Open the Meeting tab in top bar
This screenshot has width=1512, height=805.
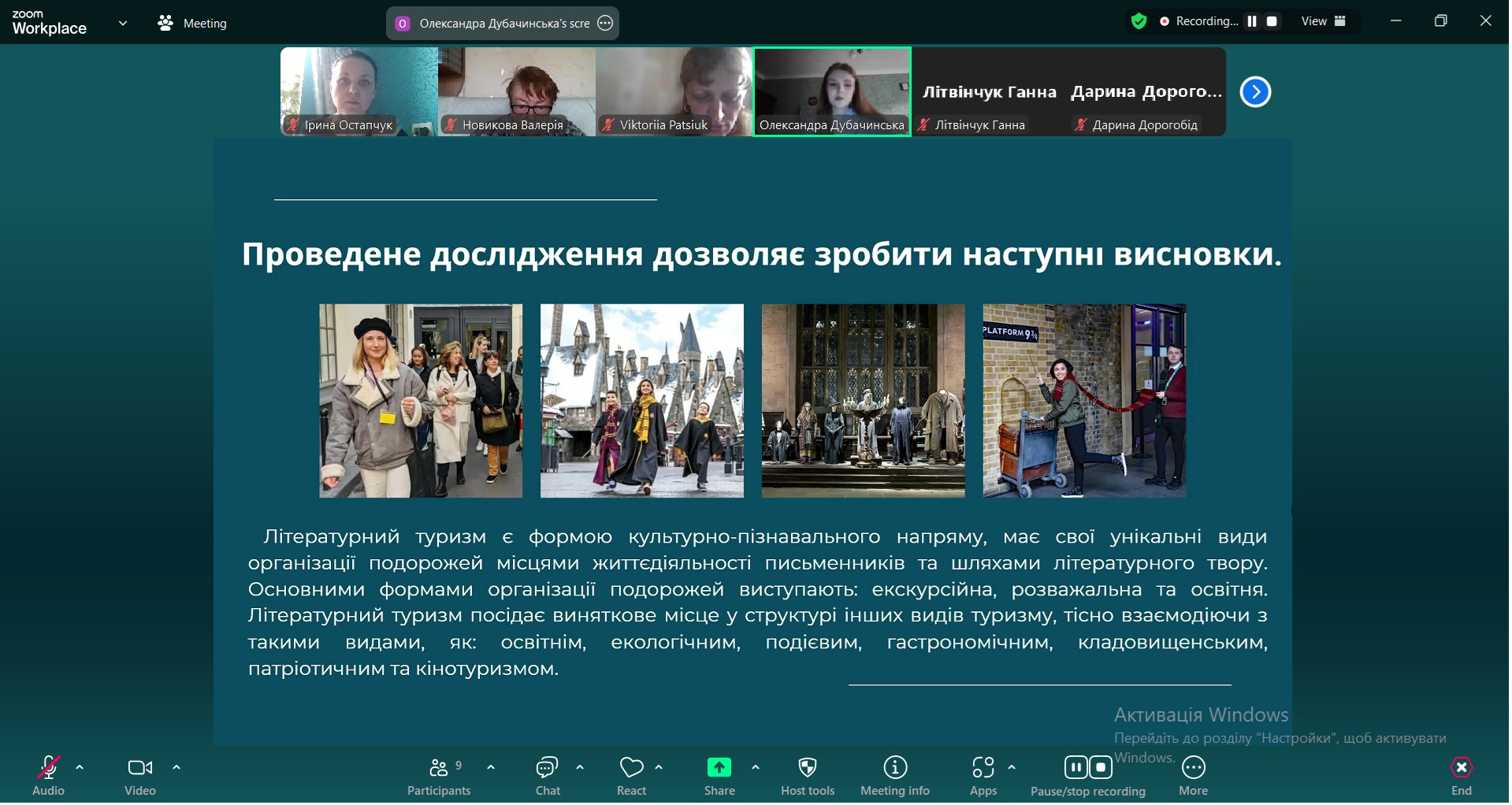point(193,24)
